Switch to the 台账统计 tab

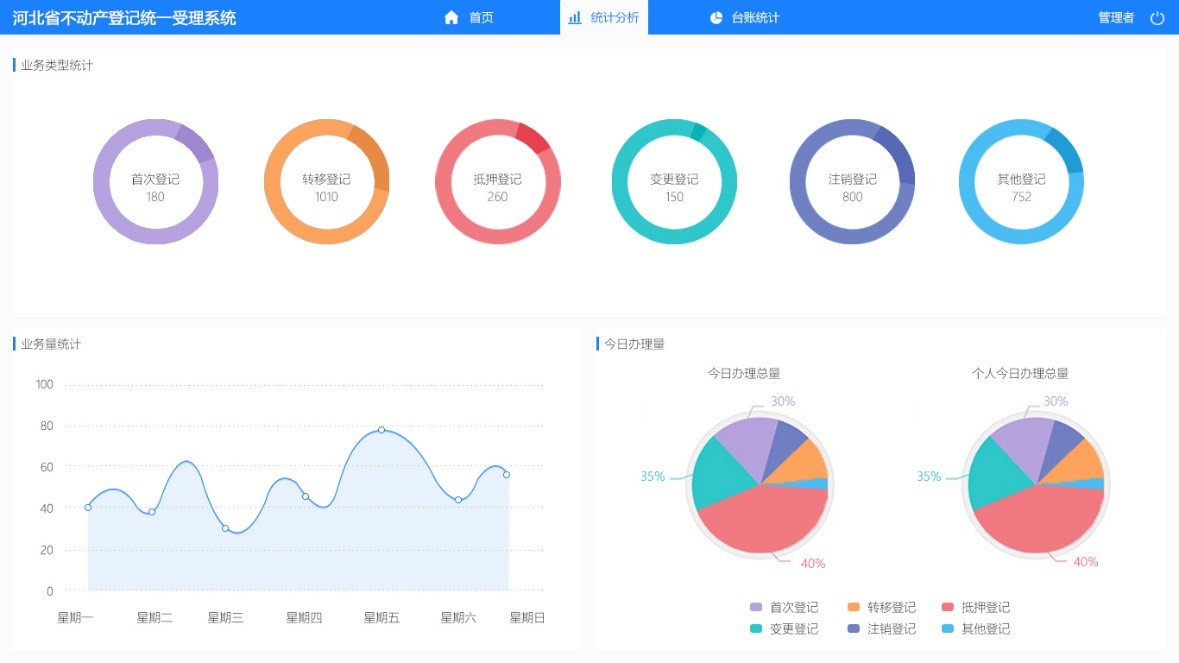tap(744, 17)
